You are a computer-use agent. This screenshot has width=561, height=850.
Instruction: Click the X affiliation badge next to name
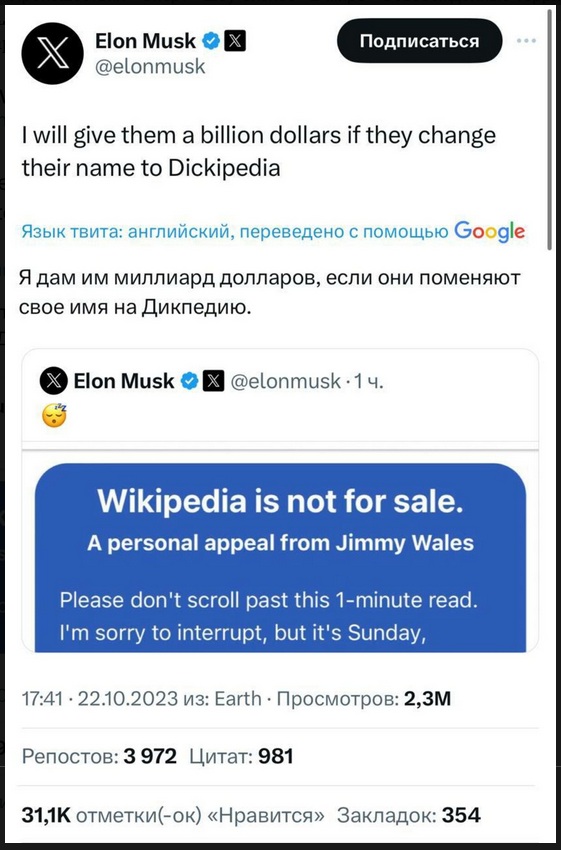coord(235,41)
